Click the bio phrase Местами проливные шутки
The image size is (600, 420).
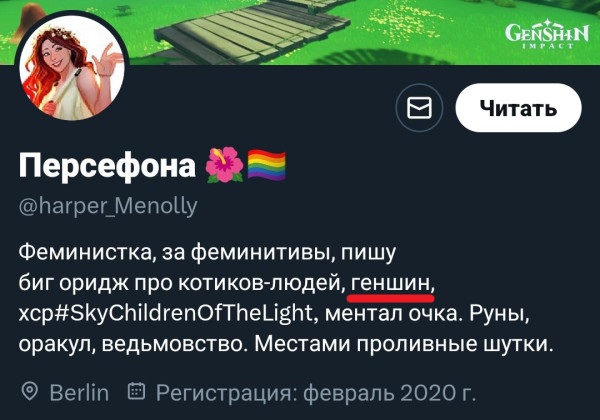pyautogui.click(x=404, y=344)
